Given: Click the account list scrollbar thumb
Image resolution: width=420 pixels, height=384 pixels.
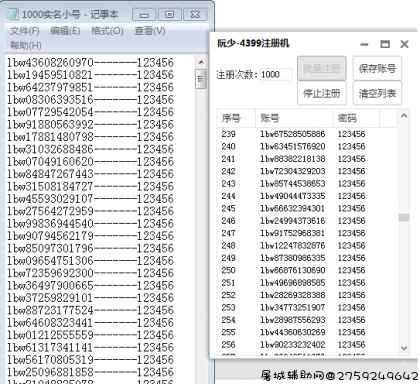Looking at the screenshot, I should coord(404,217).
